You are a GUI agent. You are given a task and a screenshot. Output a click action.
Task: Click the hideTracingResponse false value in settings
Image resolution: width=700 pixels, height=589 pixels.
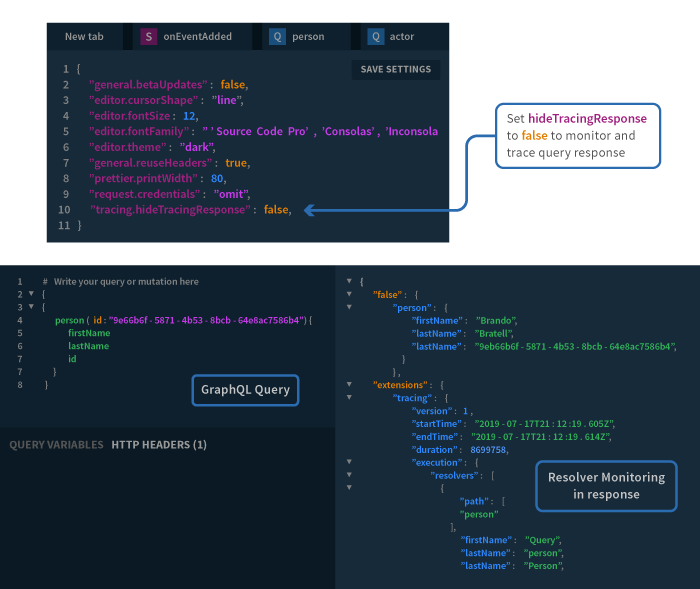(276, 209)
